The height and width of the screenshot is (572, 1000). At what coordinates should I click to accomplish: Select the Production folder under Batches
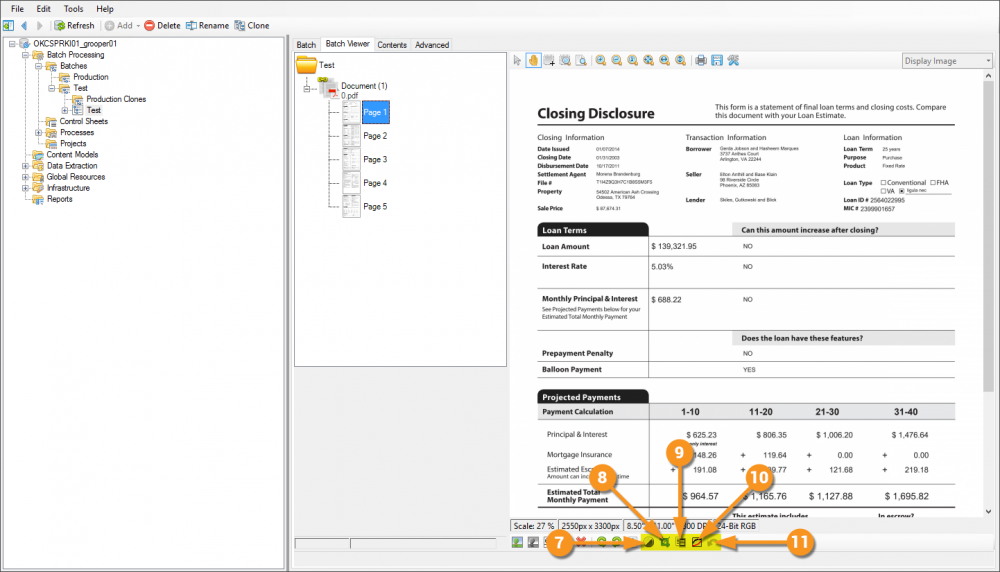[91, 77]
